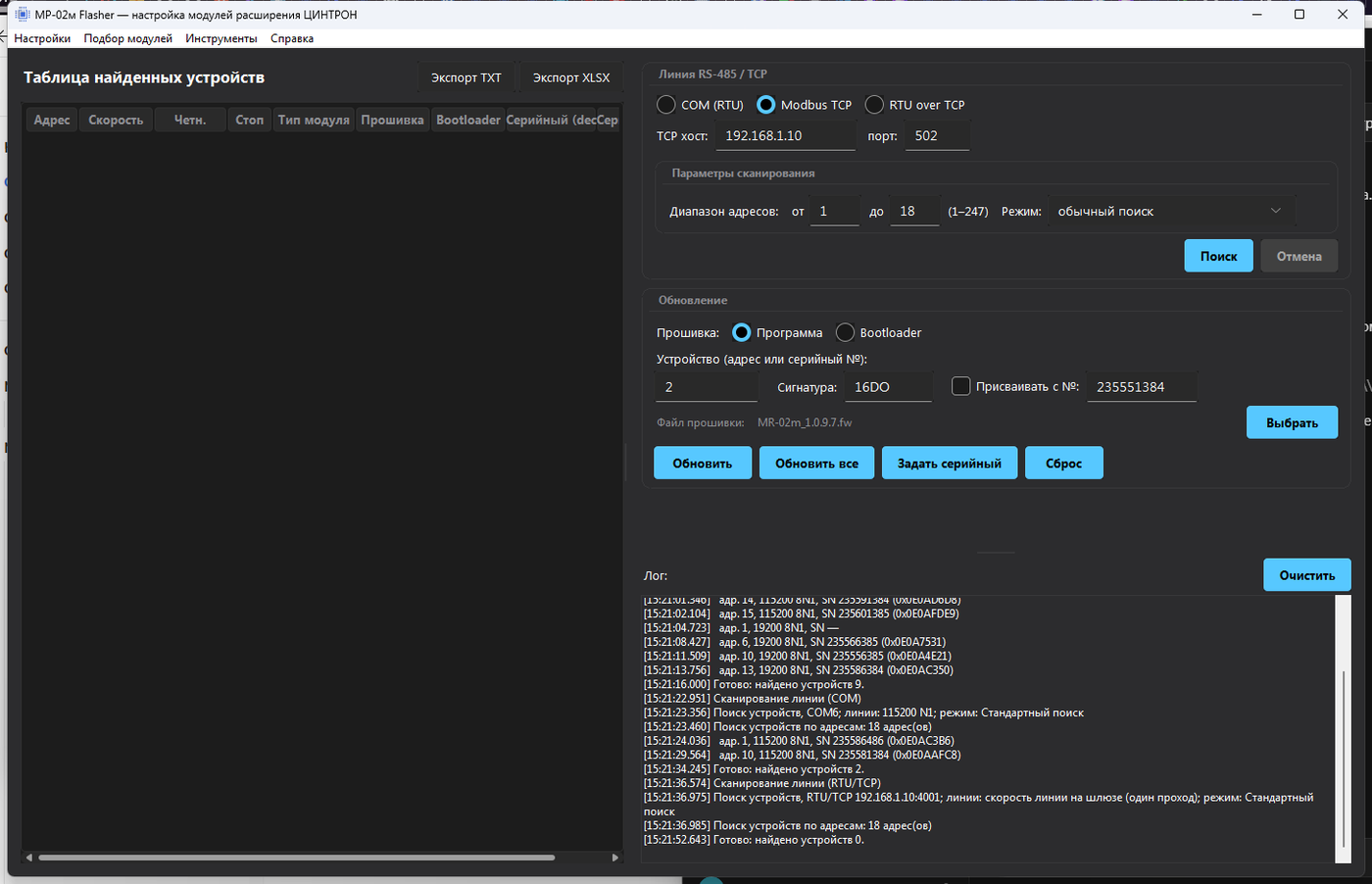
Task: Click the table scrollbar right arrow
Action: coord(614,858)
